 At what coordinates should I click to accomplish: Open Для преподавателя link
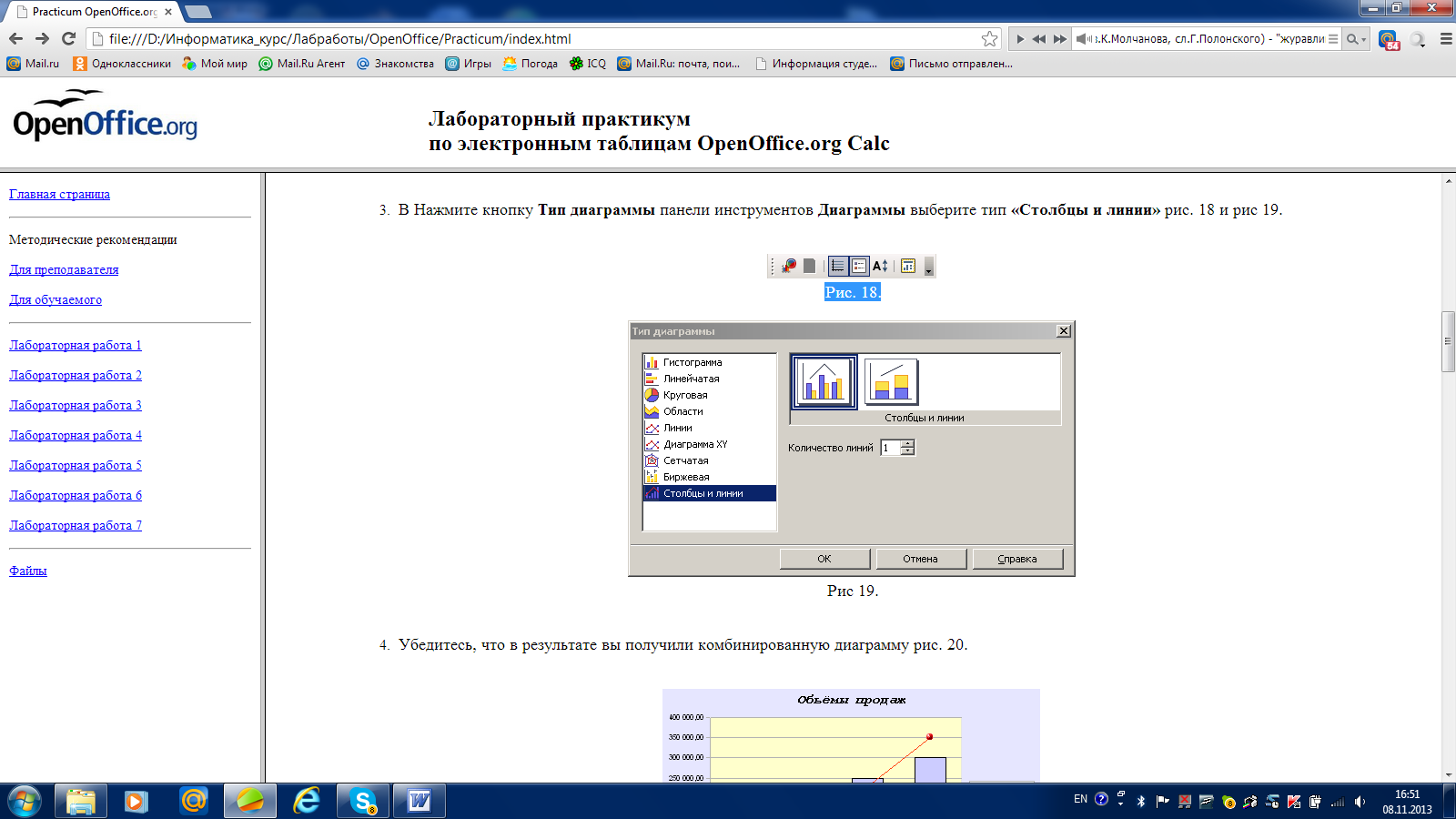tap(64, 269)
